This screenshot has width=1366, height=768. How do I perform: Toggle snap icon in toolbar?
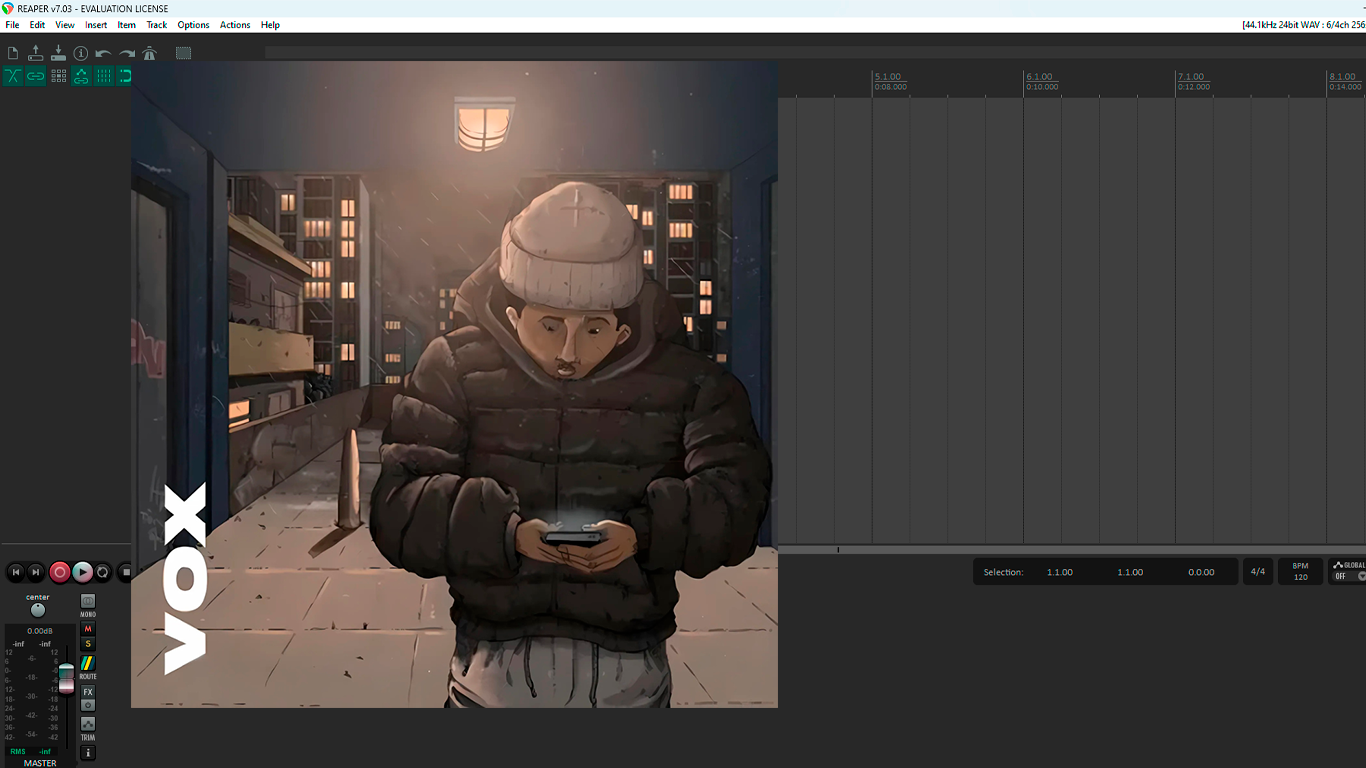[x=124, y=76]
